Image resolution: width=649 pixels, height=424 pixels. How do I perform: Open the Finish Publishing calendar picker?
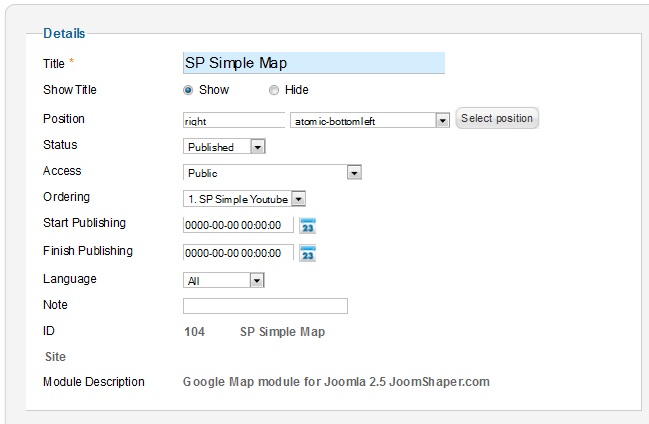pos(308,253)
